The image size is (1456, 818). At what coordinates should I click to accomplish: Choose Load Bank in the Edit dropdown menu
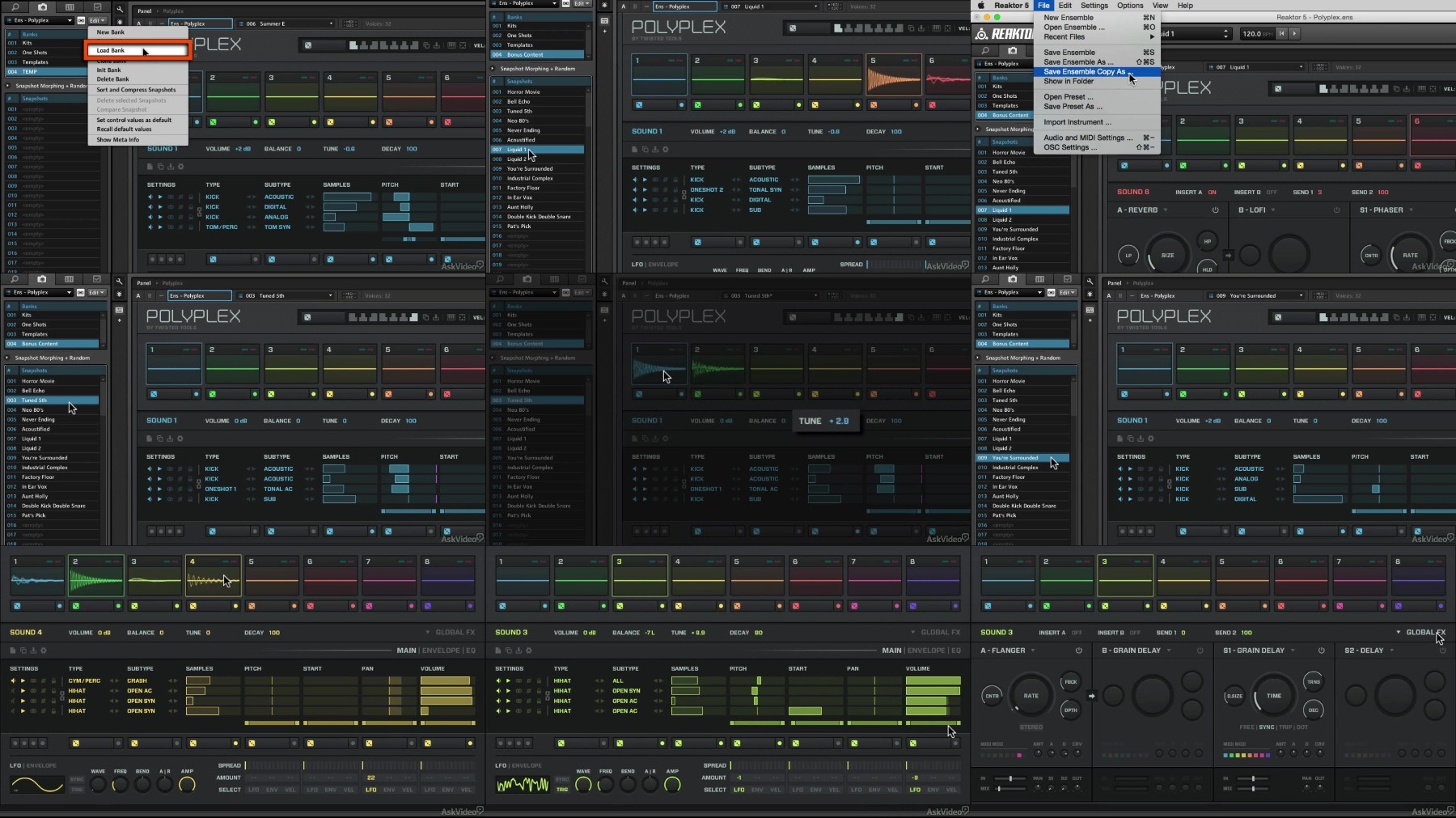(138, 50)
